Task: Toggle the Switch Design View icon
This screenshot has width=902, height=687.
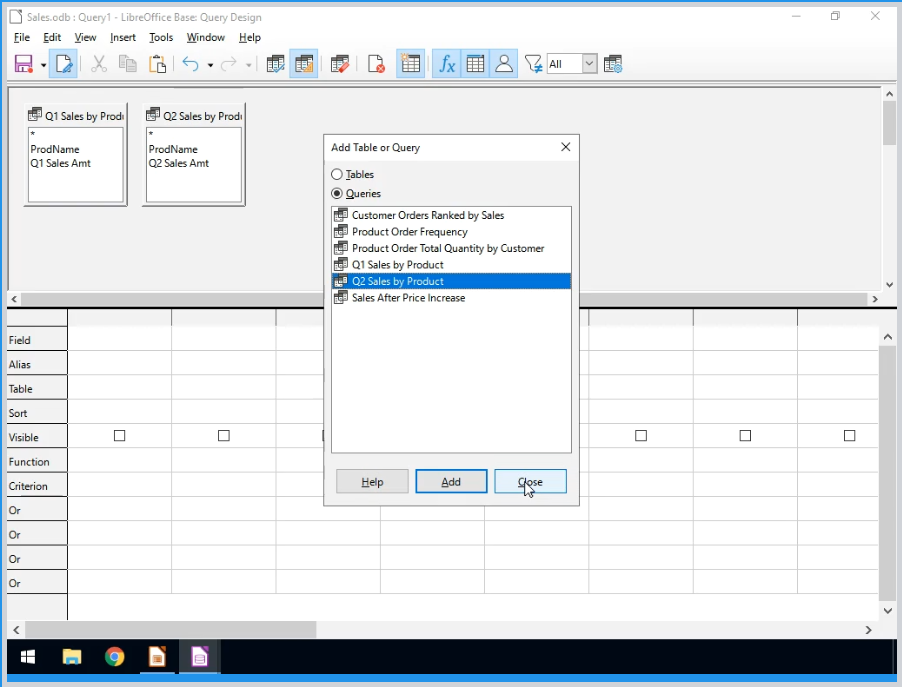Action: [304, 64]
